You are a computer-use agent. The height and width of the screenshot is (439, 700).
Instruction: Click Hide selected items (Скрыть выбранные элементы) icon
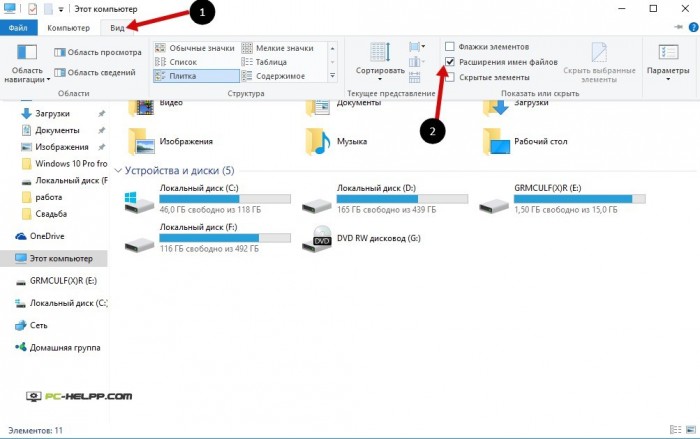(598, 52)
